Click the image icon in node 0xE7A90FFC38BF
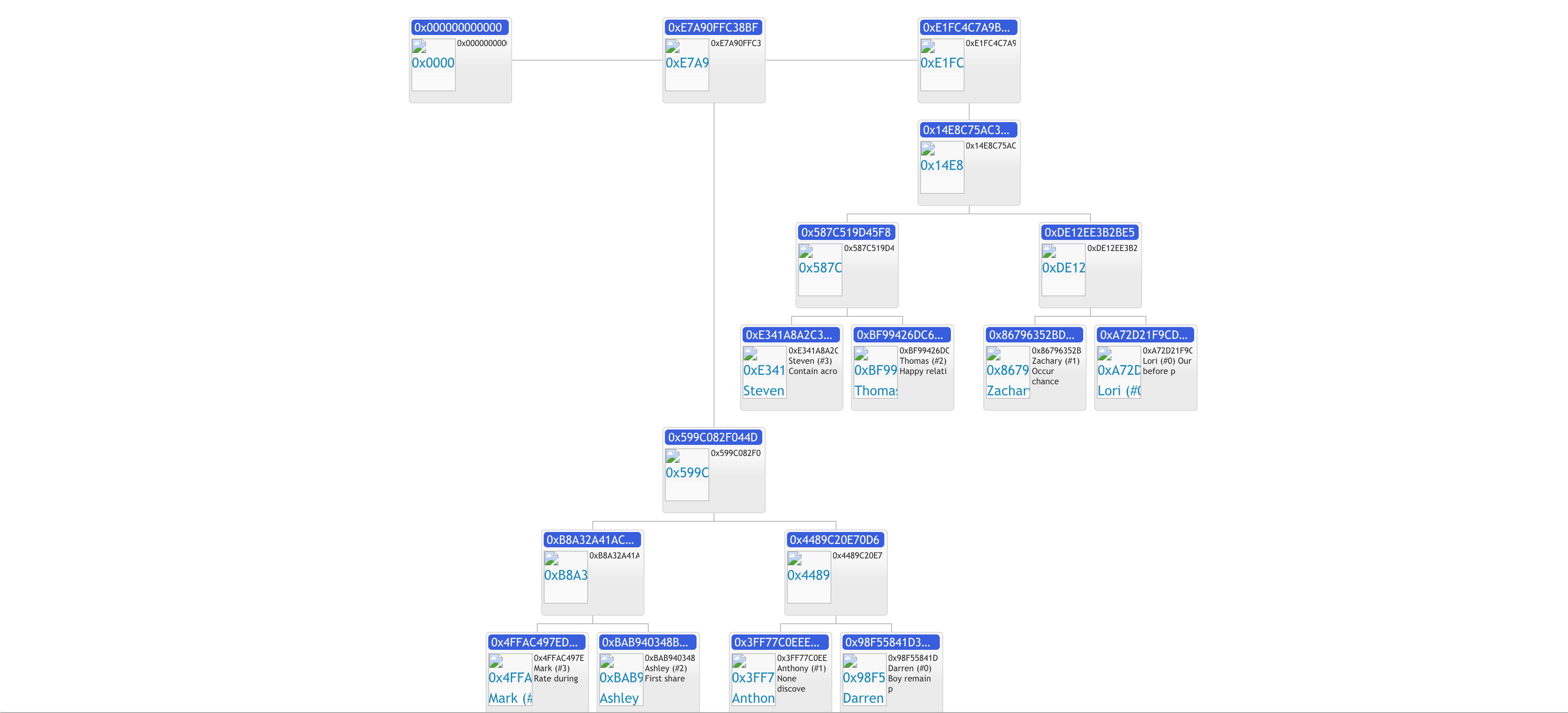This screenshot has height=713, width=1568. (673, 46)
